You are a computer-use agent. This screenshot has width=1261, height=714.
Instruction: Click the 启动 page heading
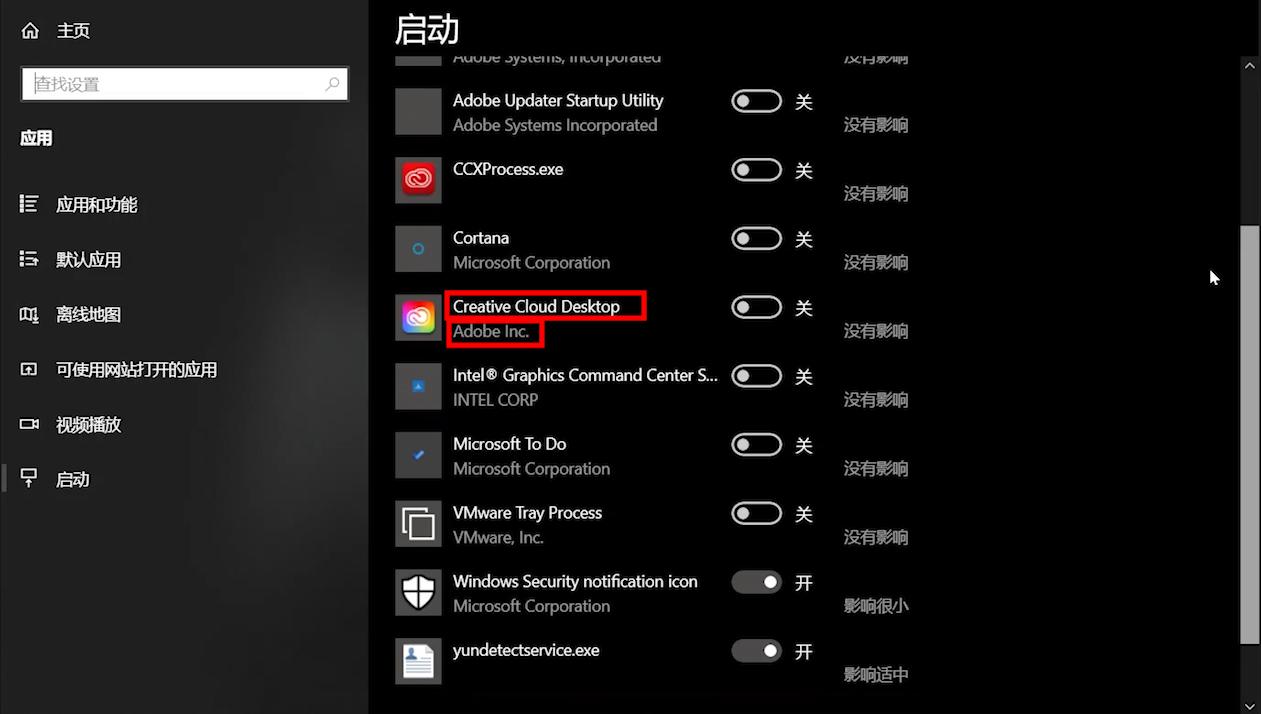click(427, 29)
